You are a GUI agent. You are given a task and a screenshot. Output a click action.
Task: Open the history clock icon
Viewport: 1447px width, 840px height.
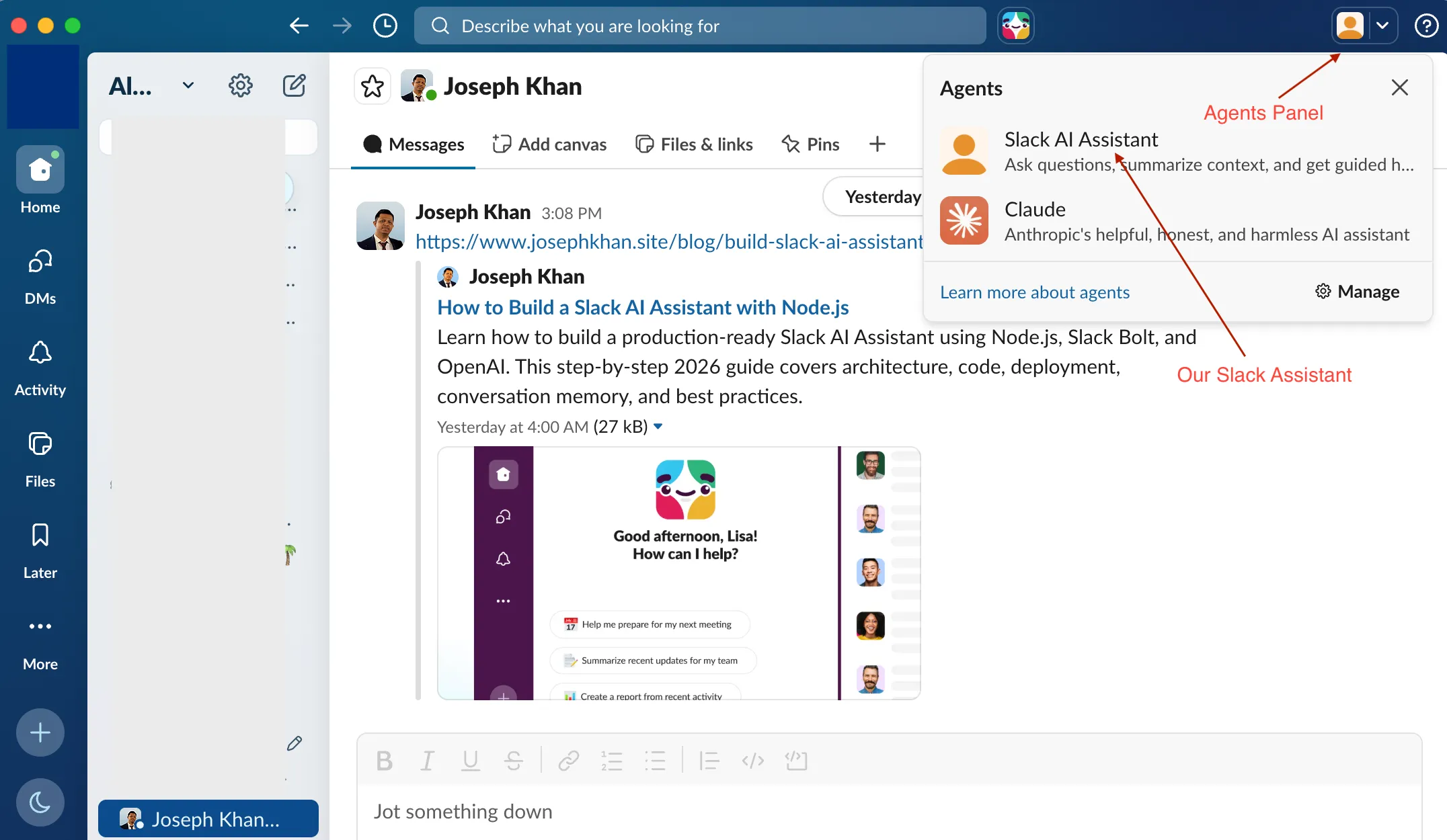point(385,26)
